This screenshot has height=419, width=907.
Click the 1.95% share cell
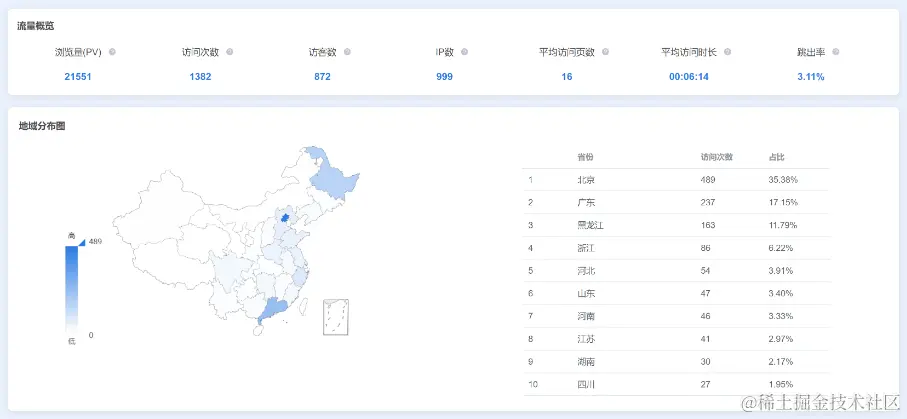[x=781, y=385]
